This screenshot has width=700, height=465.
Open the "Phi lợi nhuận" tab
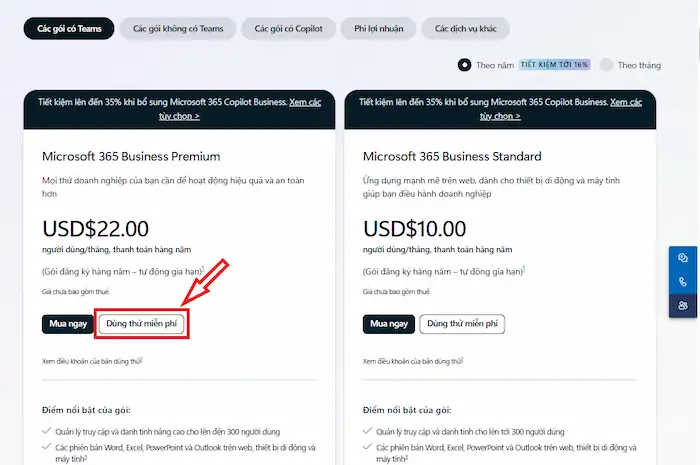[378, 28]
